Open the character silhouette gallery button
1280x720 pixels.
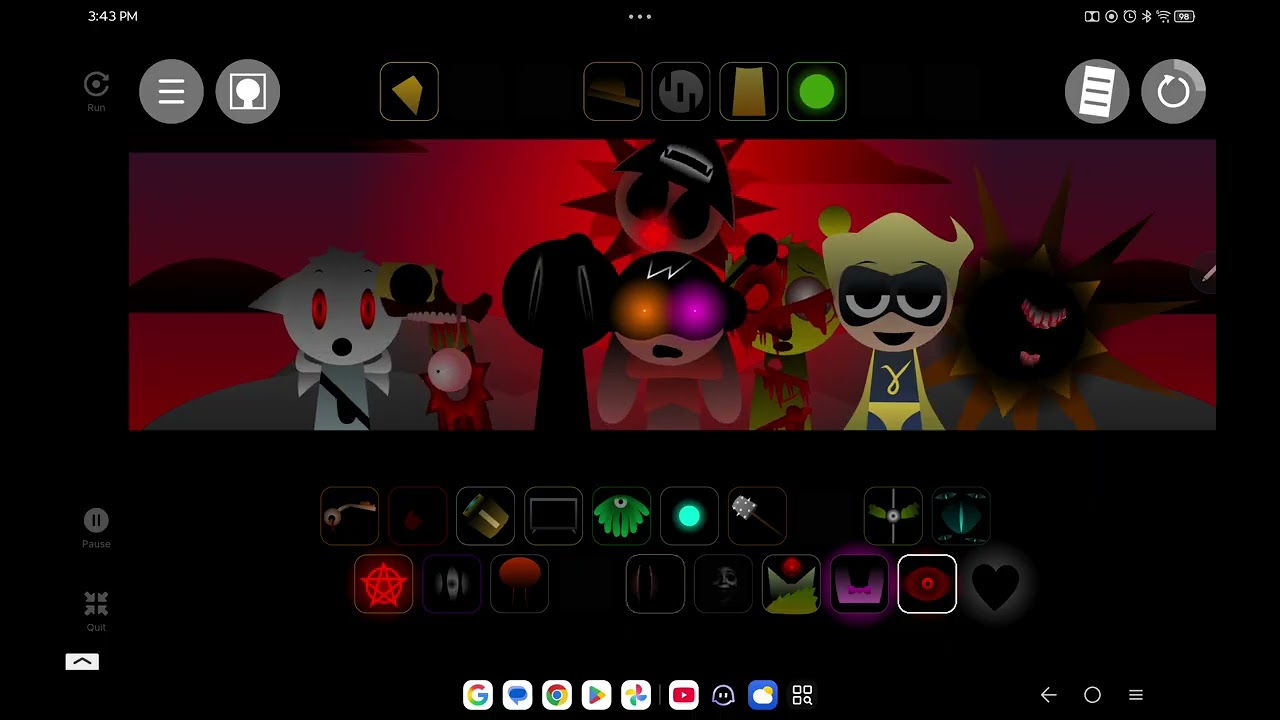(x=247, y=92)
